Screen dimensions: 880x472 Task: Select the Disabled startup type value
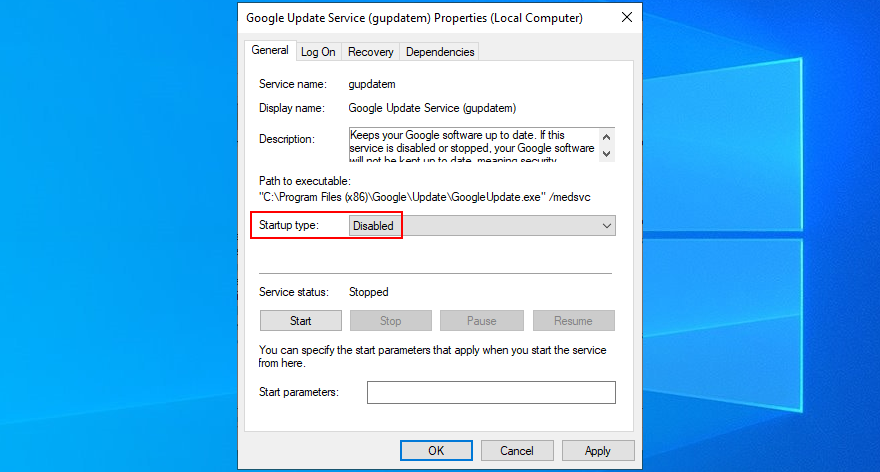click(373, 226)
